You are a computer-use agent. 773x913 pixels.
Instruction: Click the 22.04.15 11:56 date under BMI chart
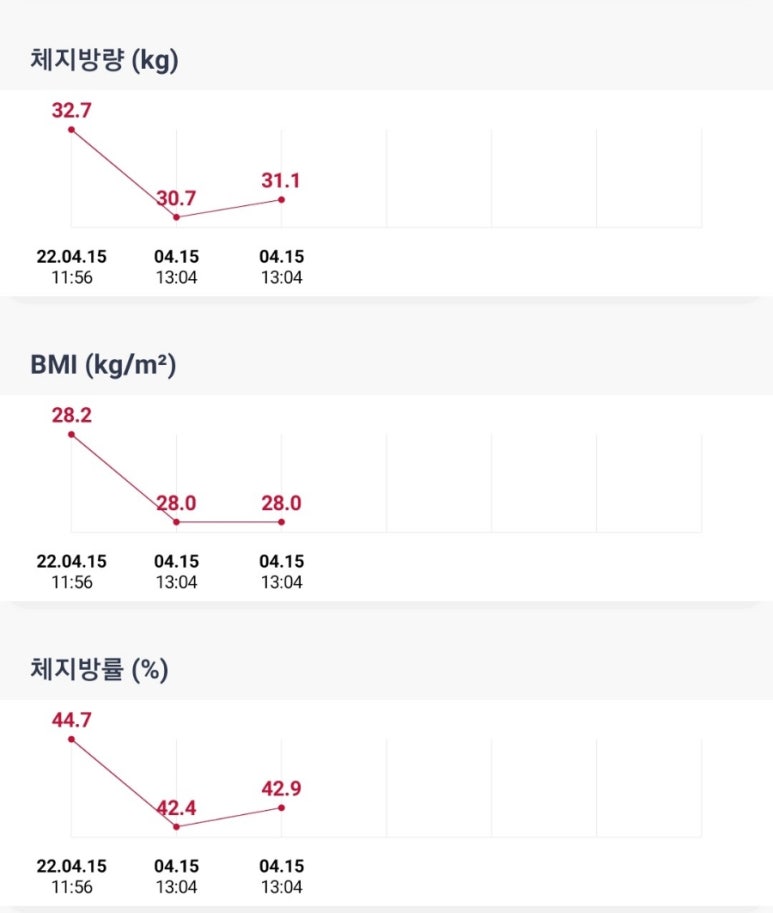(x=72, y=572)
